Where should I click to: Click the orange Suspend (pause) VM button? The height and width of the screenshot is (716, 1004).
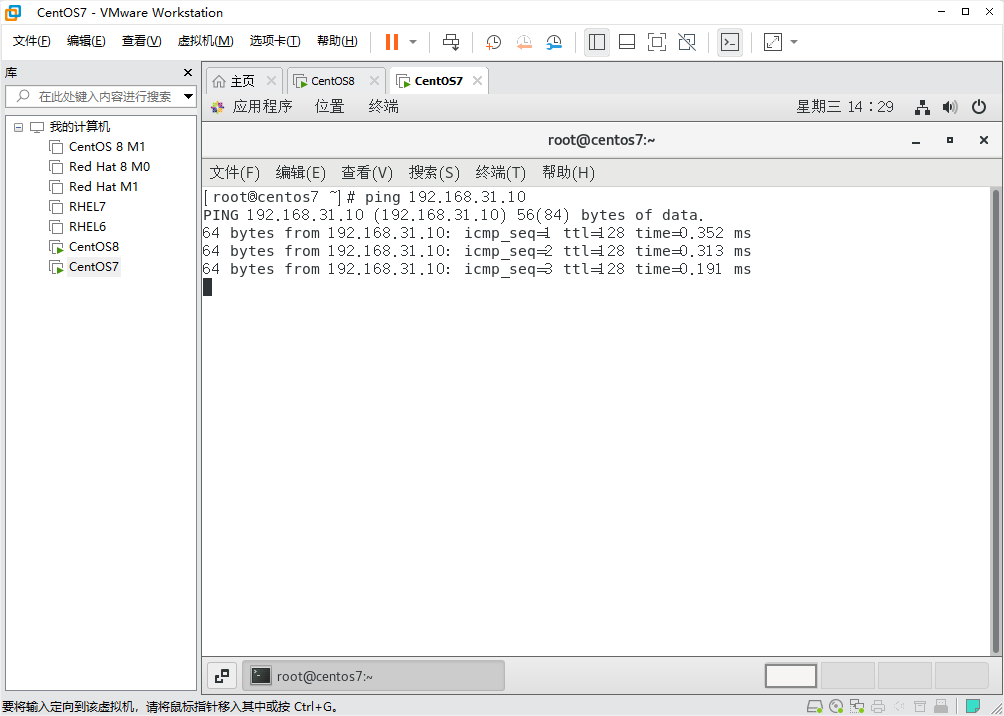click(x=392, y=42)
